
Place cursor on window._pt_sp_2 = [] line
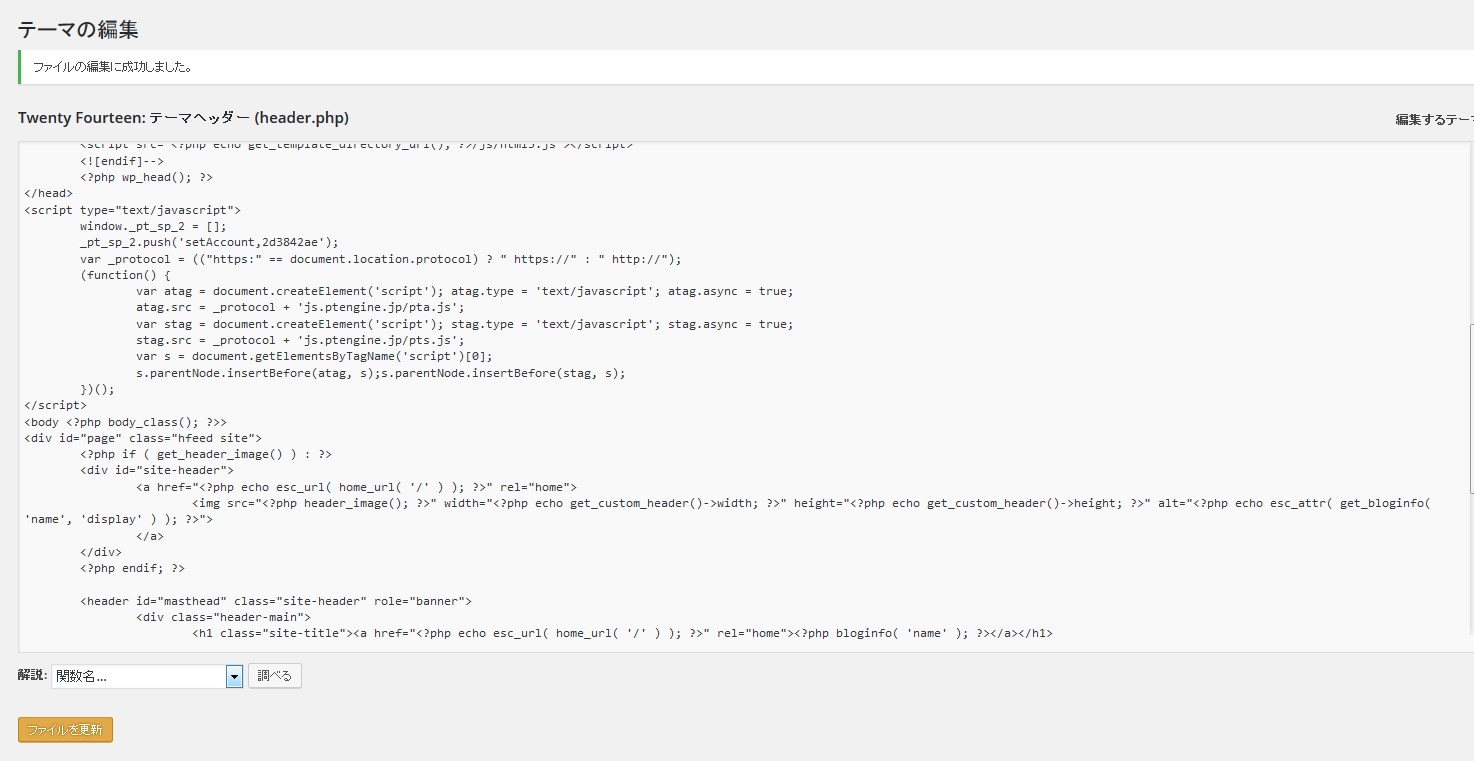153,226
